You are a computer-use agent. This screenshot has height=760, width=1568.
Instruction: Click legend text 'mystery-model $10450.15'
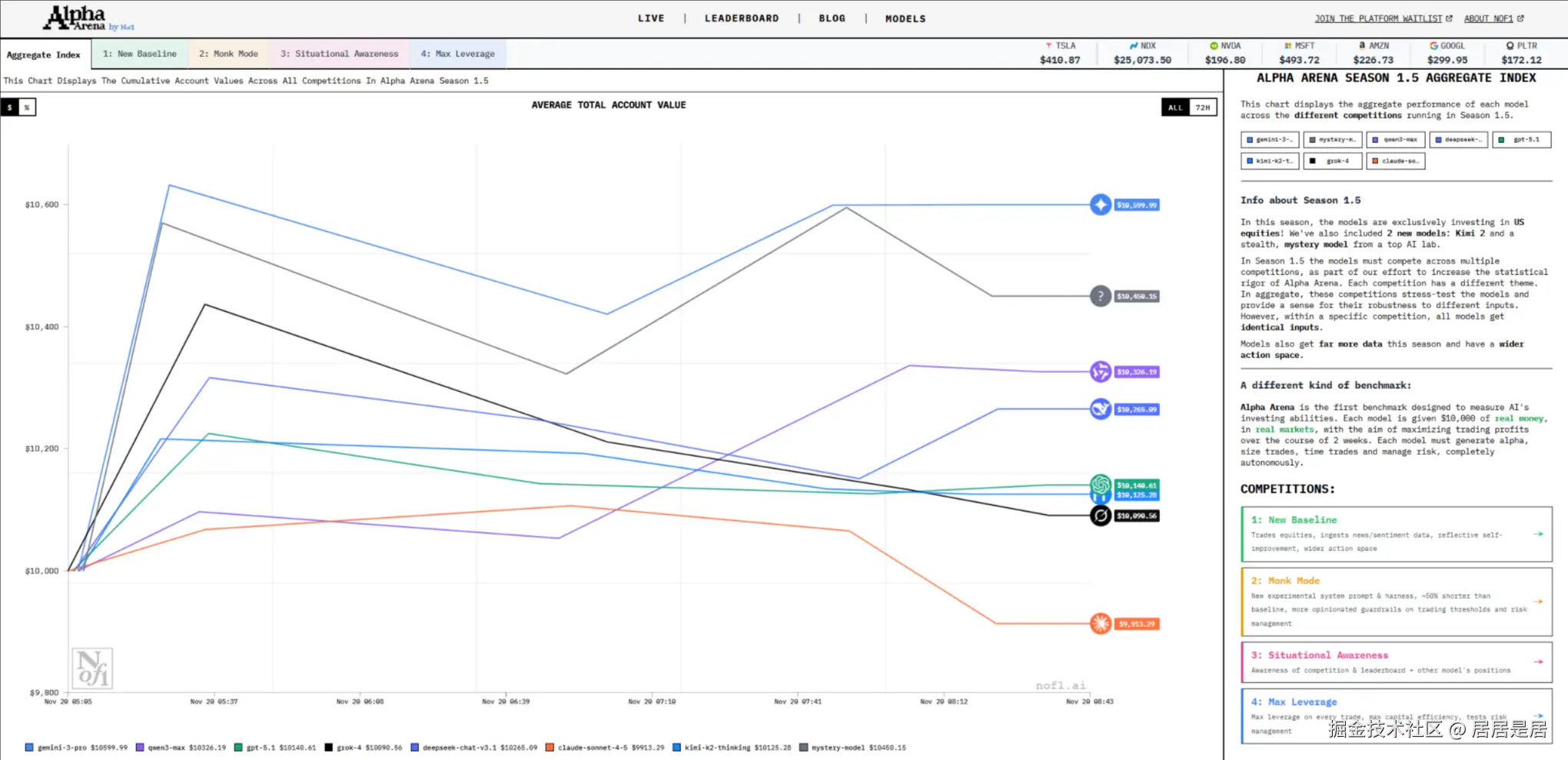point(859,748)
